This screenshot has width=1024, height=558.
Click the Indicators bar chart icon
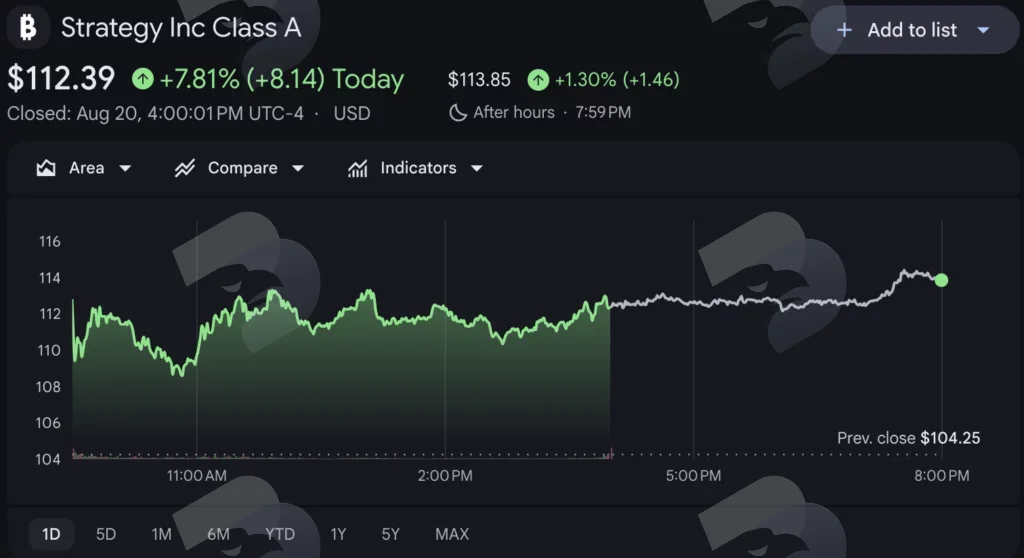[x=357, y=169]
